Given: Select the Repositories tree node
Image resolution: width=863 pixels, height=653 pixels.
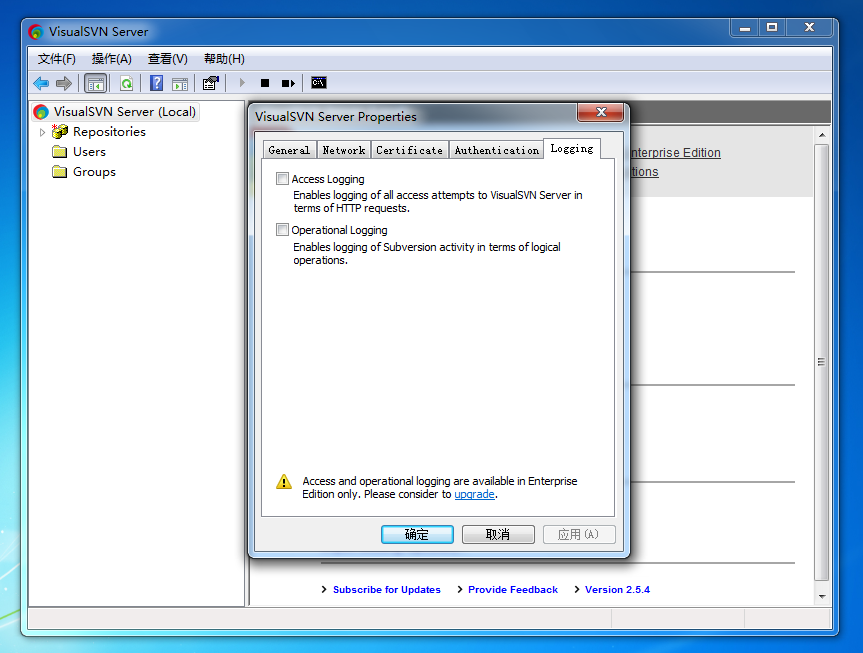Looking at the screenshot, I should coord(110,132).
